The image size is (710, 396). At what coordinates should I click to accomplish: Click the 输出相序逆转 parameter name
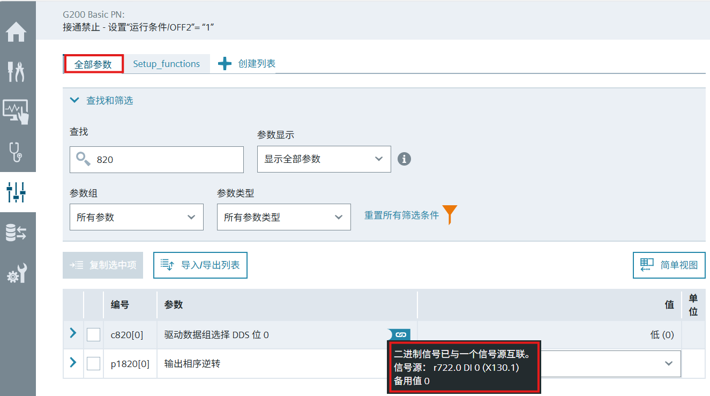[x=192, y=363]
